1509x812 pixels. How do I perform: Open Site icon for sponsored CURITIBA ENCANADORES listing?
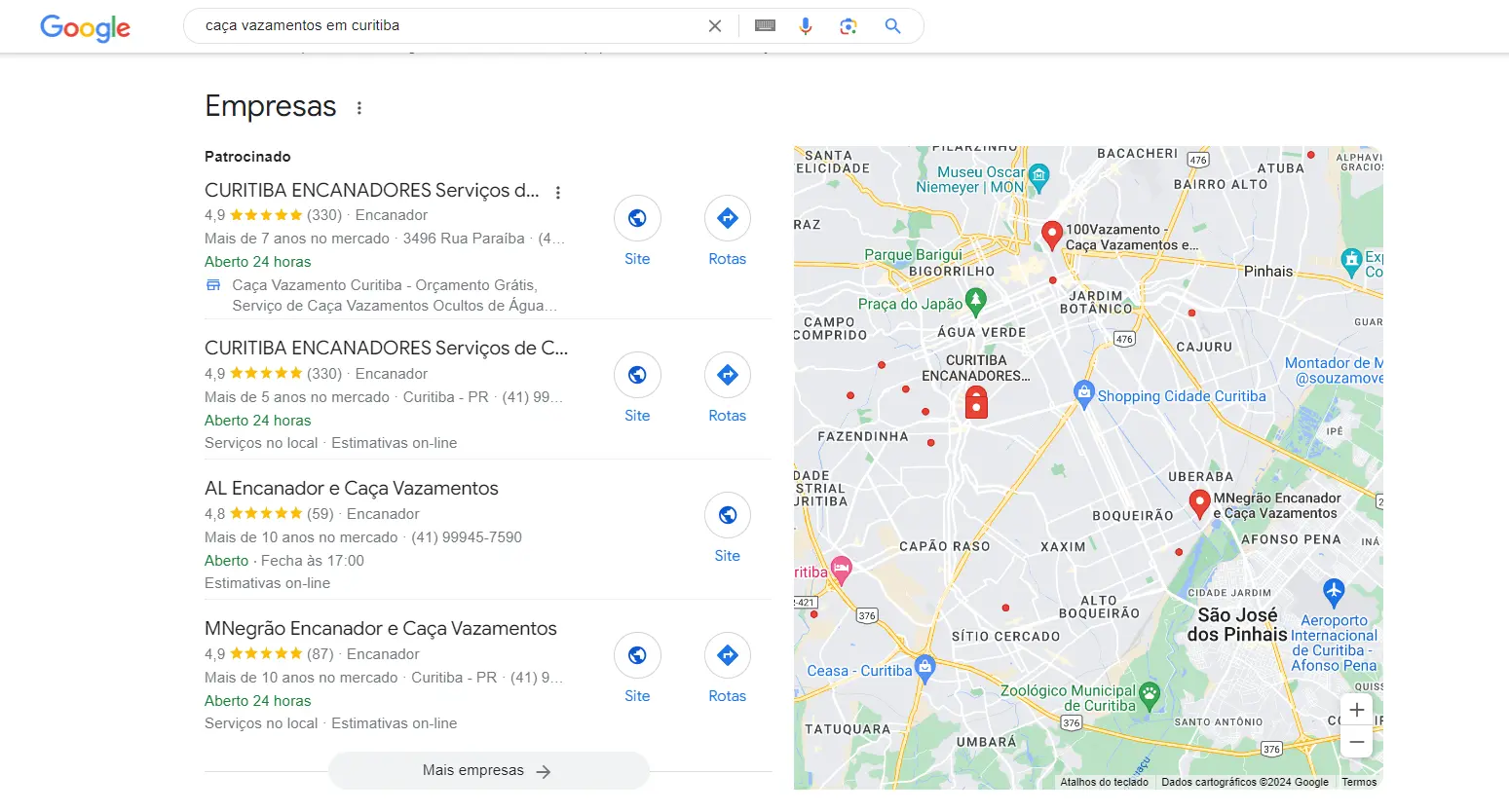point(637,218)
